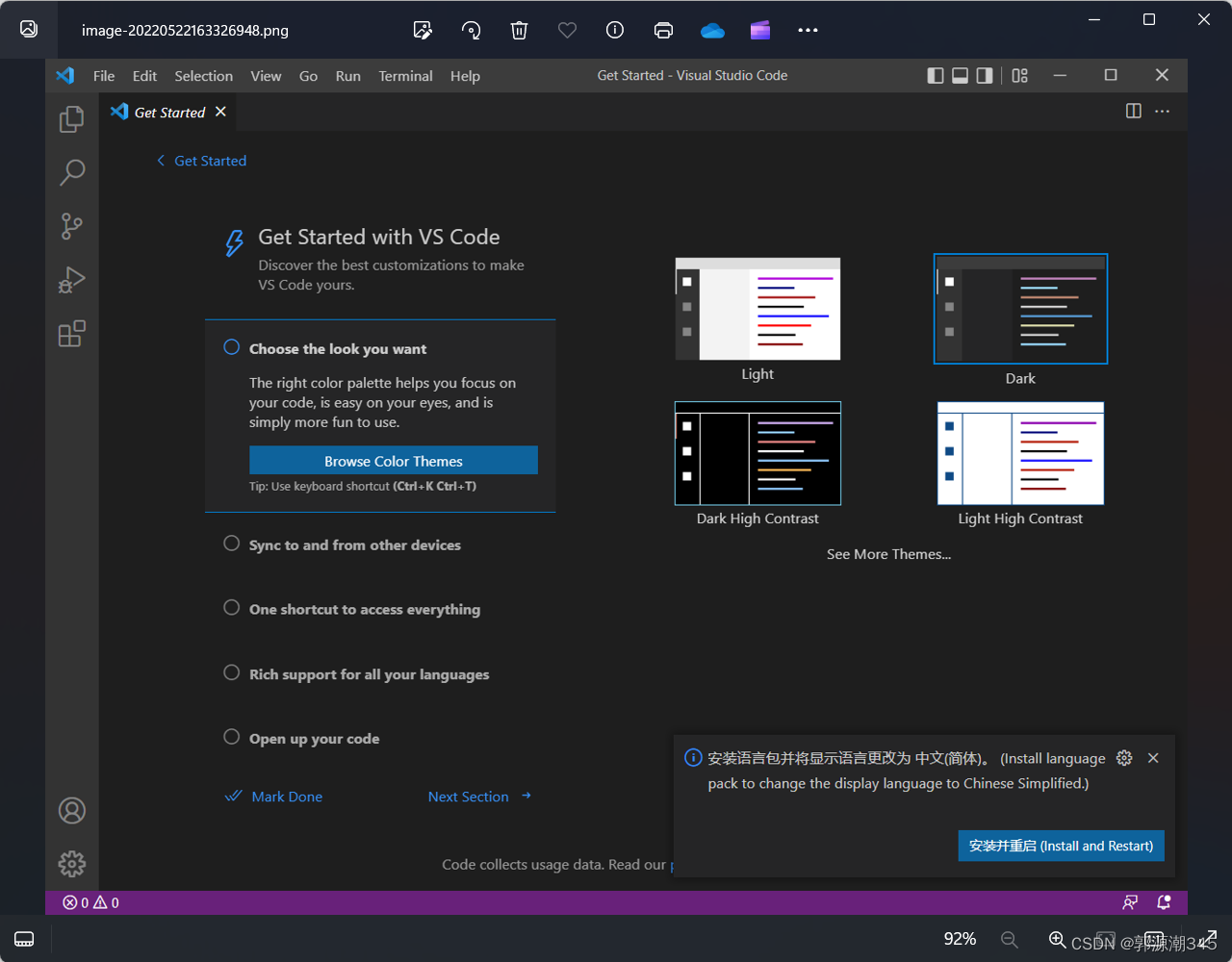Screen dimensions: 1232x962
Task: Click Install and Restart in the notification
Action: coord(1061,846)
